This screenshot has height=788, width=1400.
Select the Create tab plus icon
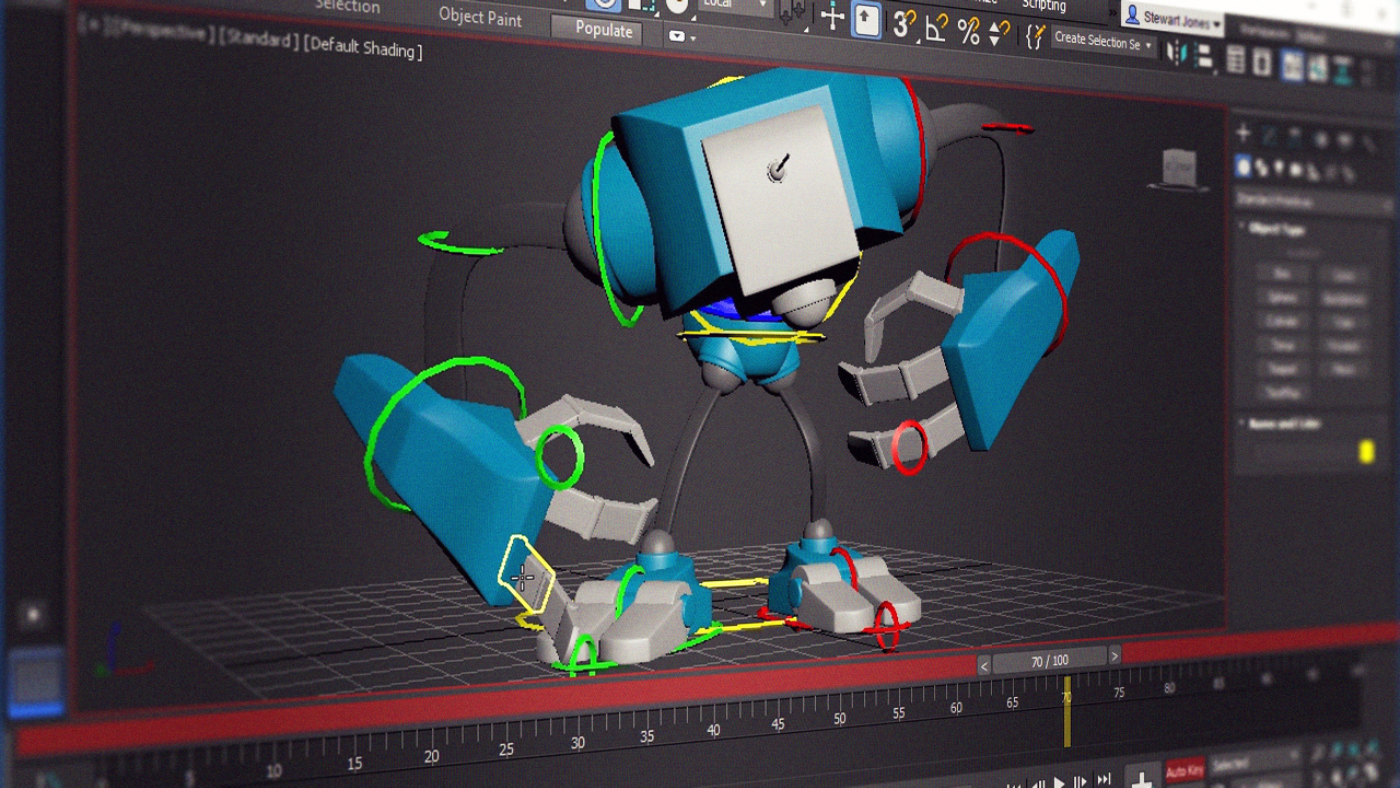[1244, 131]
